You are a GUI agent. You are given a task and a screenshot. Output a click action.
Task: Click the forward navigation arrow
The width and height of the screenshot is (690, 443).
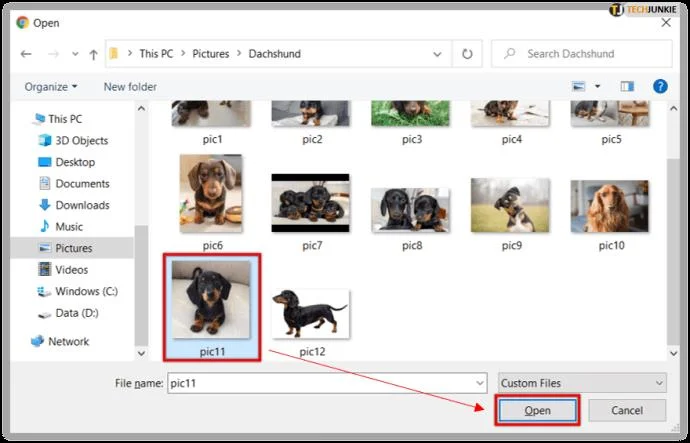[x=53, y=54]
